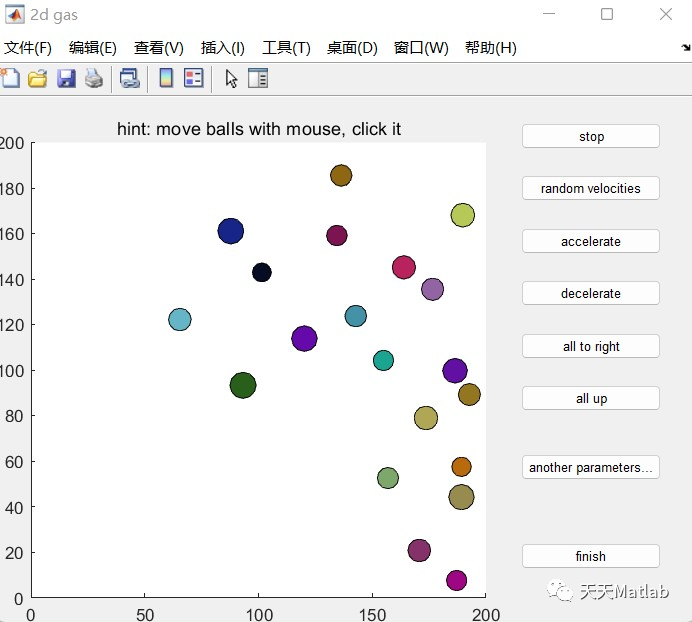Image resolution: width=692 pixels, height=622 pixels.
Task: Insert colorbar using the toolbar icon
Action: (x=166, y=78)
